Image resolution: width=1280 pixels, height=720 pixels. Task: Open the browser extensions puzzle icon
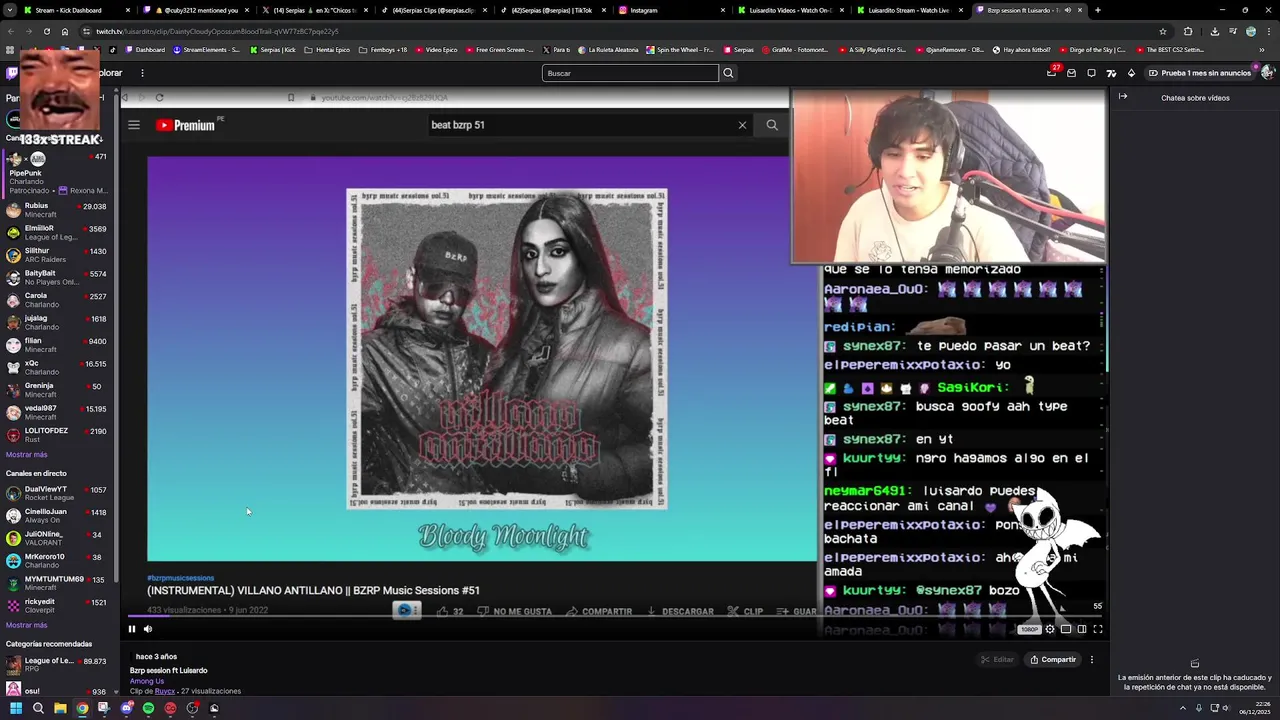click(1188, 31)
